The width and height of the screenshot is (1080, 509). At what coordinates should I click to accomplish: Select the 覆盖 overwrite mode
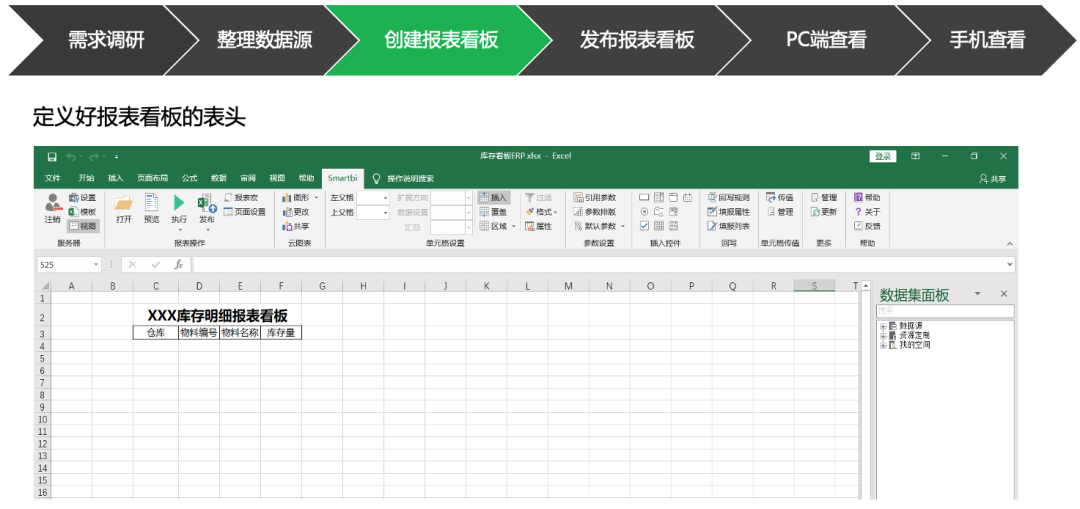click(493, 211)
